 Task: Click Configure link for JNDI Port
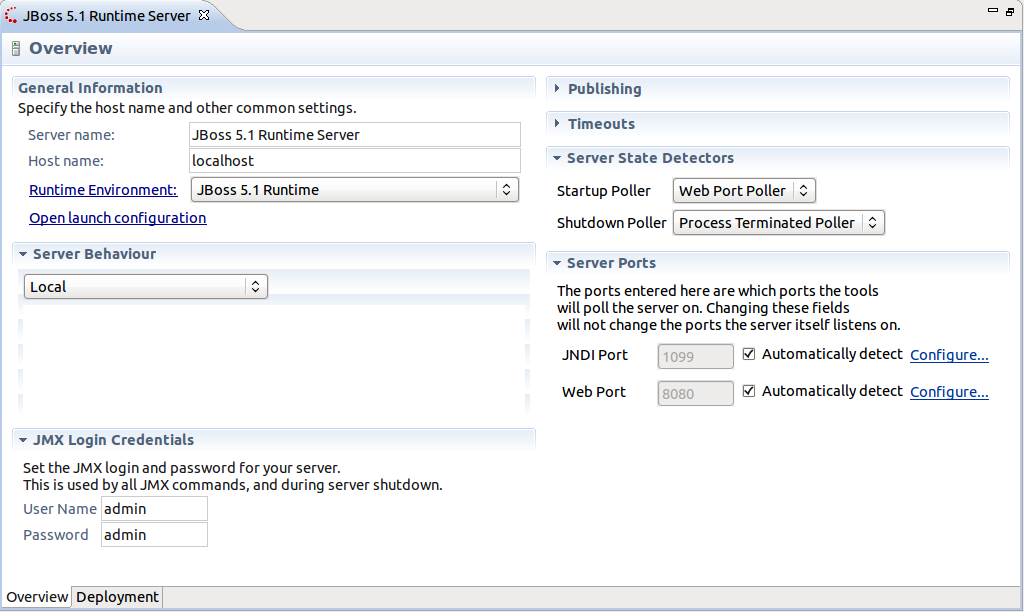949,355
